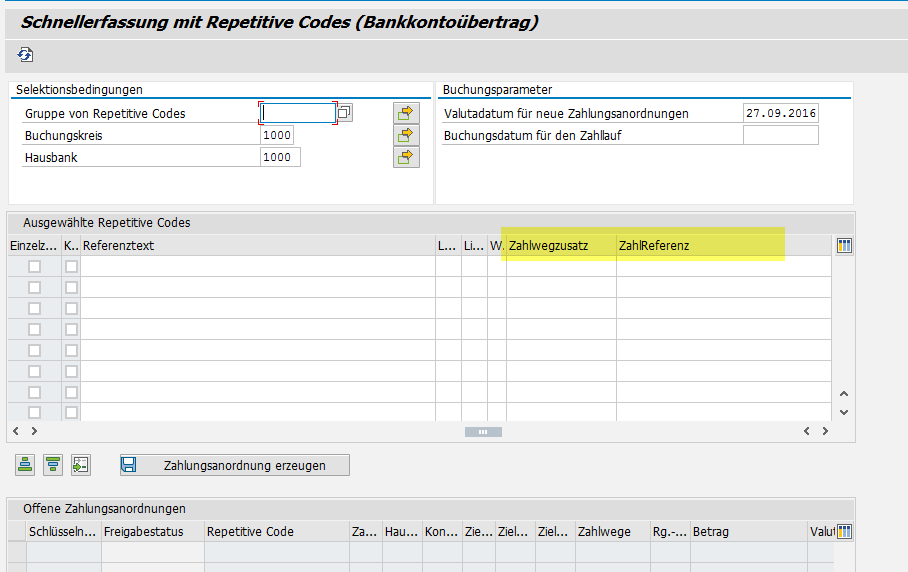The height and width of the screenshot is (572, 908).
Task: Click the Referenztext column header
Action: click(257, 245)
